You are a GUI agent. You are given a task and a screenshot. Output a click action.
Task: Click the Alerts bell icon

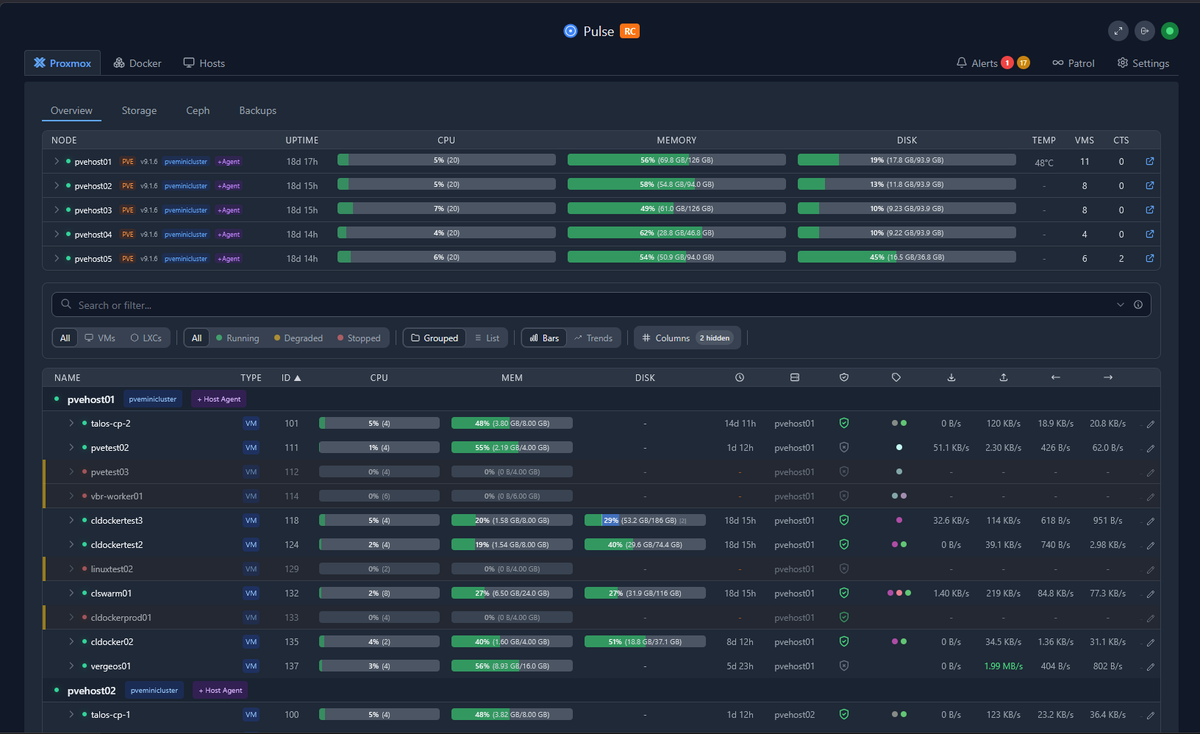click(x=961, y=63)
